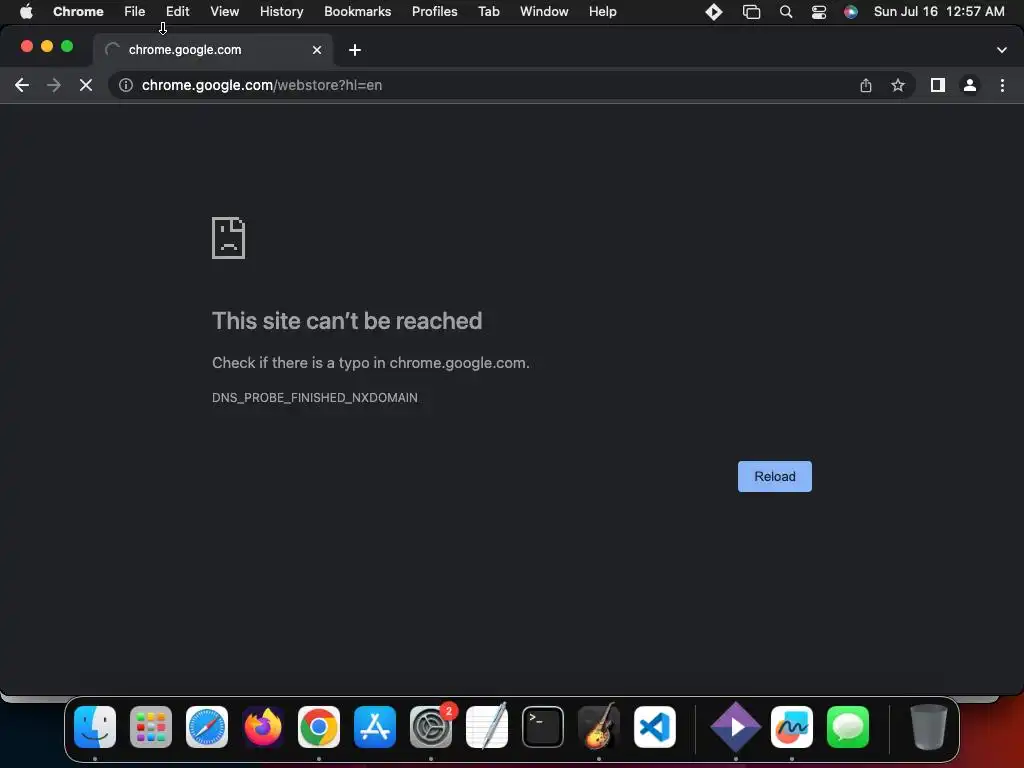Click the overlapping-windows menu bar icon
This screenshot has width=1024, height=768.
752,12
